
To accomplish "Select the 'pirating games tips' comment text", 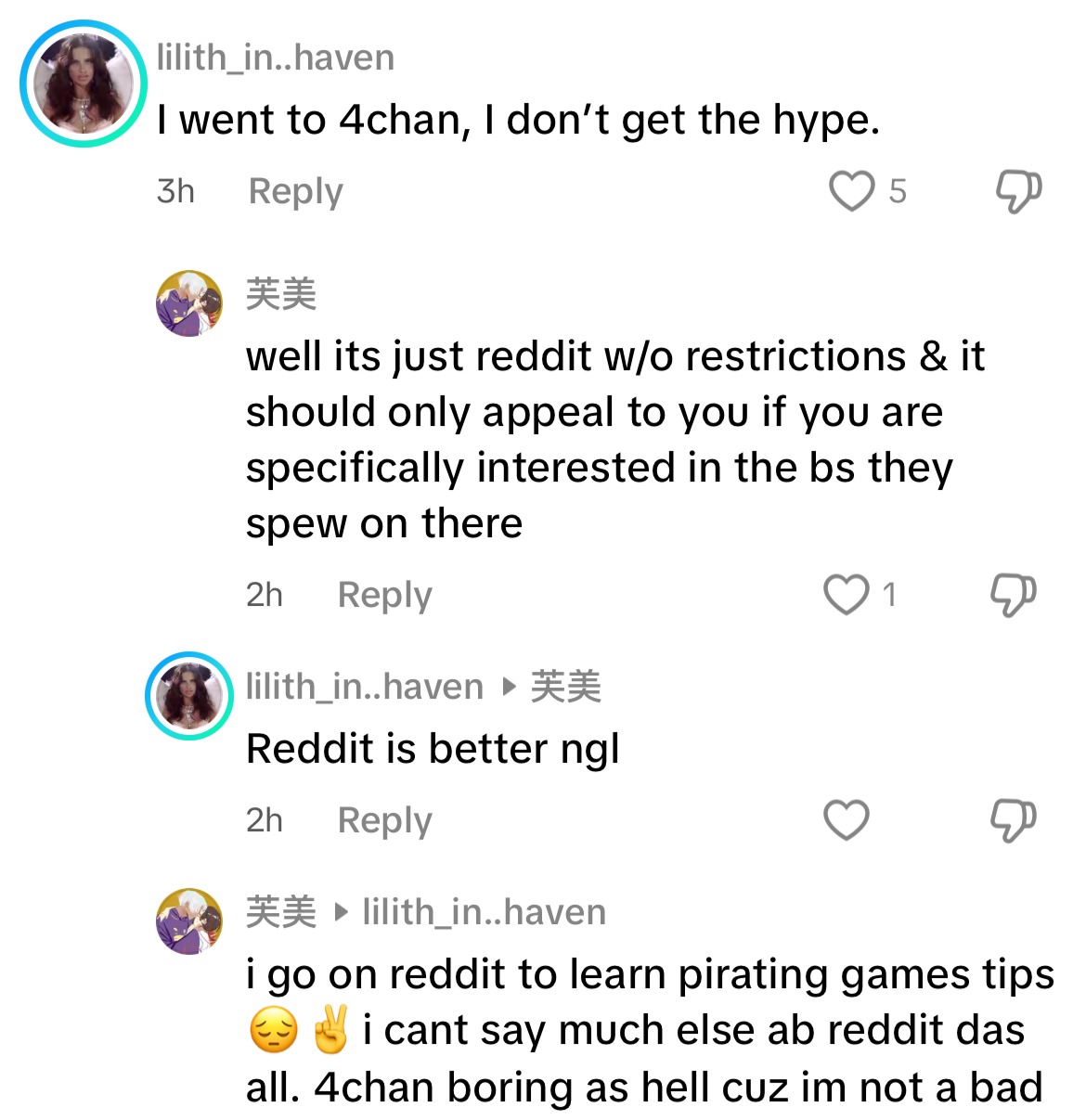I will [650, 1031].
